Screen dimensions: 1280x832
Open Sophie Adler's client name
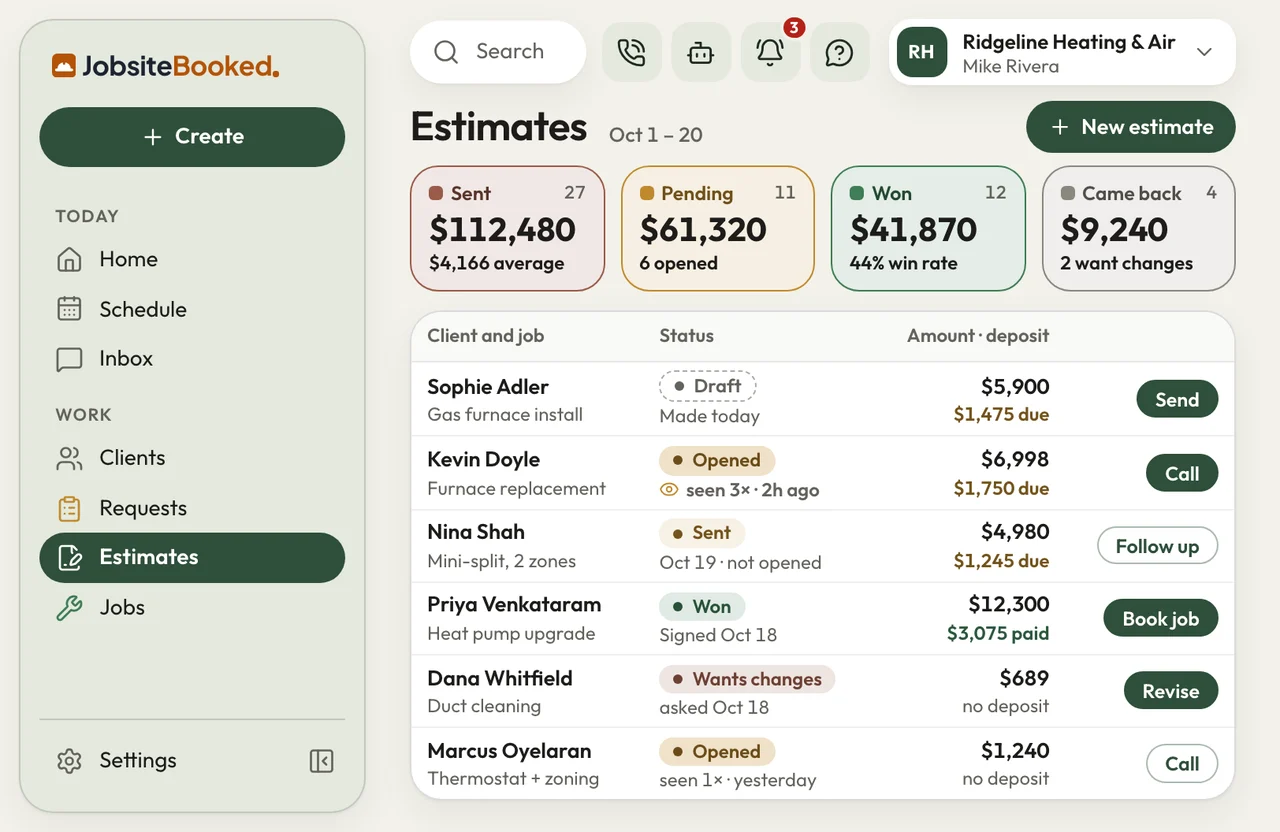pos(488,387)
